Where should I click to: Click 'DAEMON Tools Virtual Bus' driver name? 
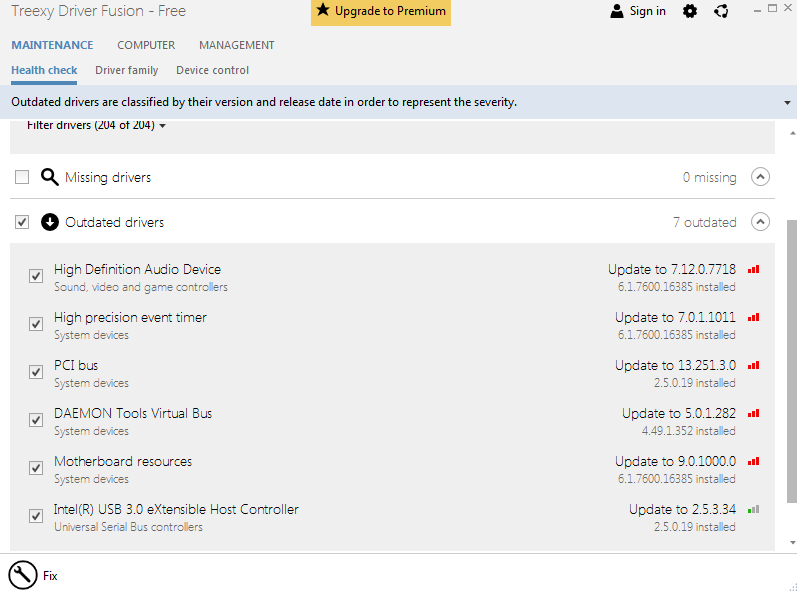133,413
